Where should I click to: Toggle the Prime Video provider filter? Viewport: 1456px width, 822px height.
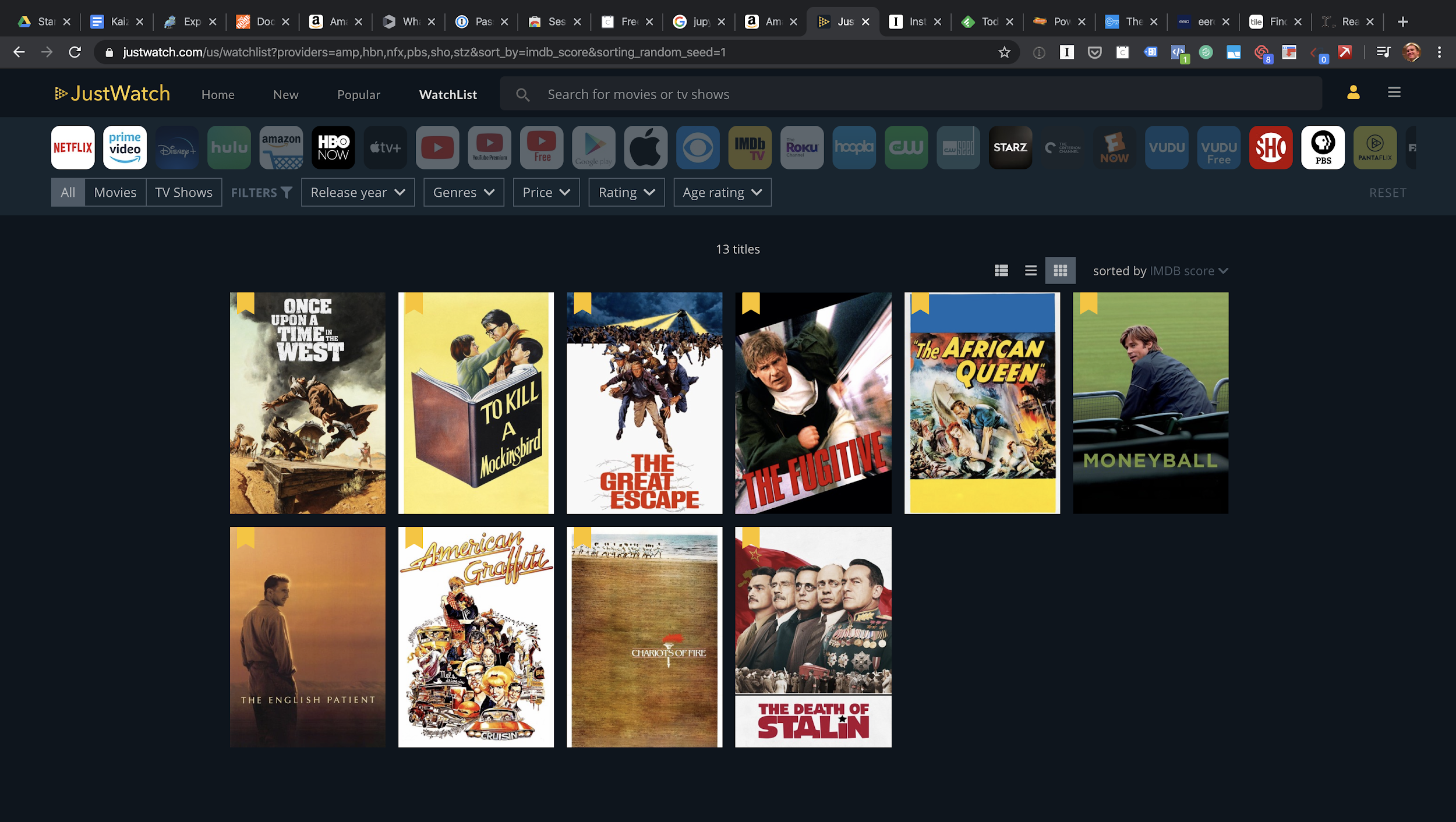click(125, 147)
